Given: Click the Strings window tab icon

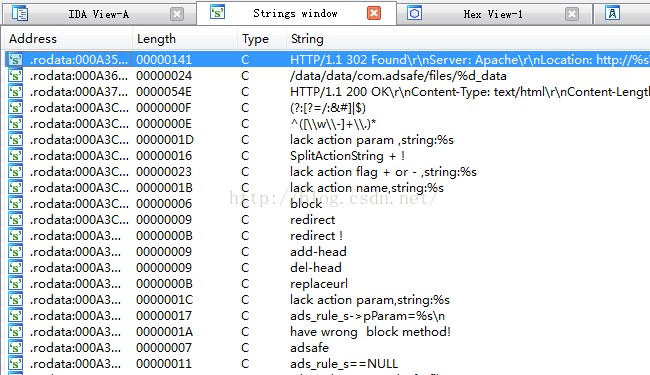Looking at the screenshot, I should (218, 12).
